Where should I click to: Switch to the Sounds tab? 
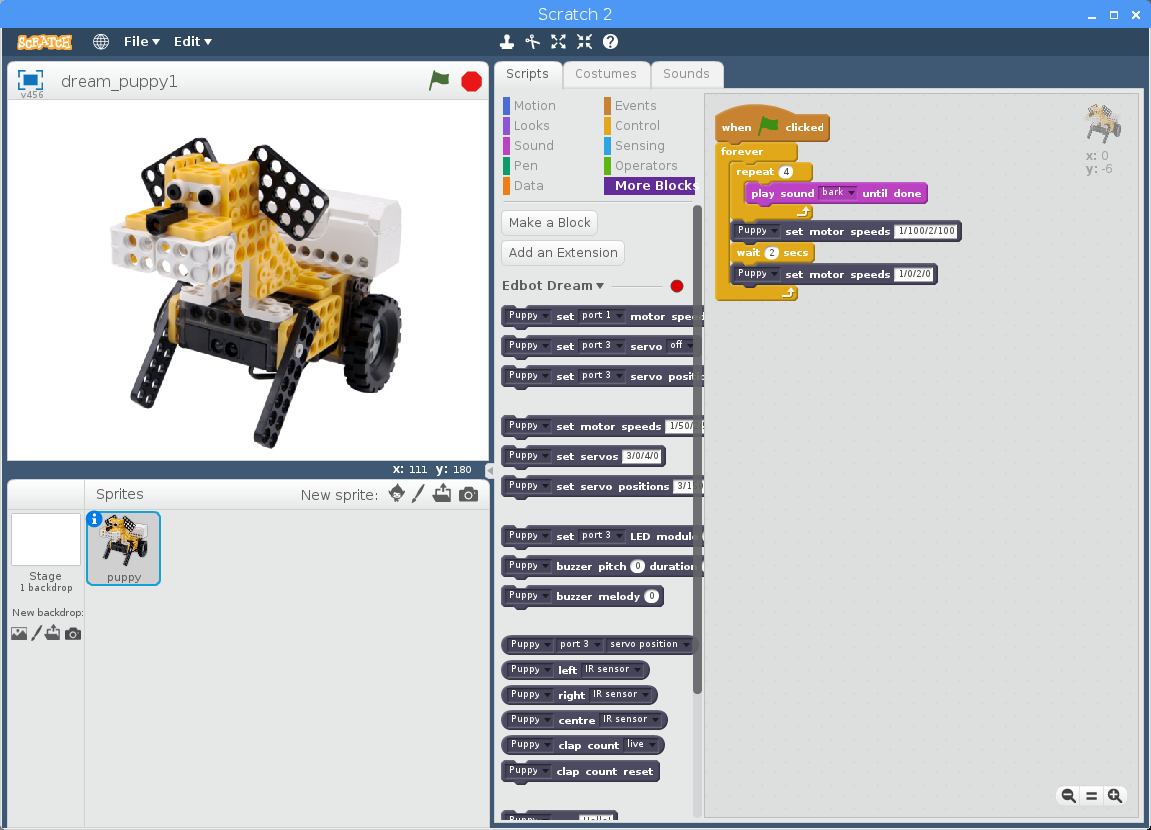click(x=686, y=74)
